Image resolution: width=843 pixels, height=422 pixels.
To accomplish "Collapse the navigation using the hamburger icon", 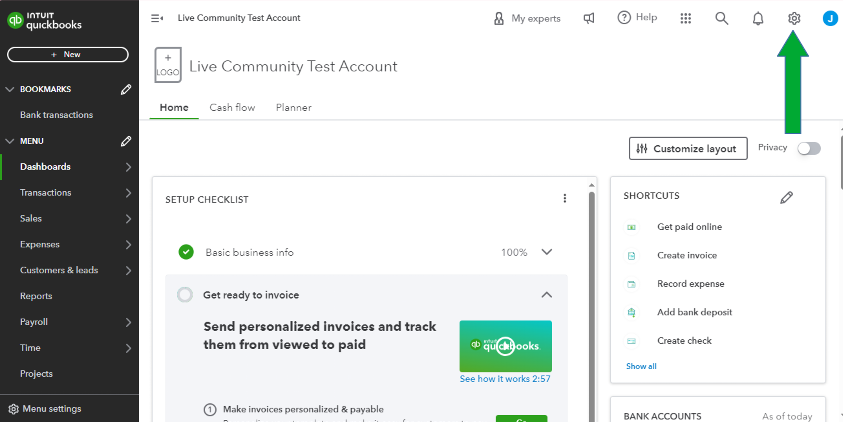I will 157,18.
